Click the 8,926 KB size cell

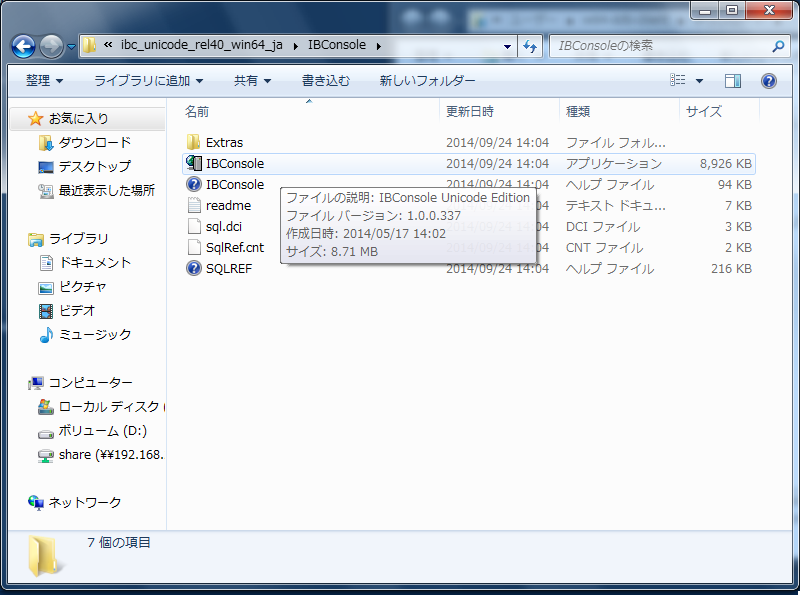[726, 164]
